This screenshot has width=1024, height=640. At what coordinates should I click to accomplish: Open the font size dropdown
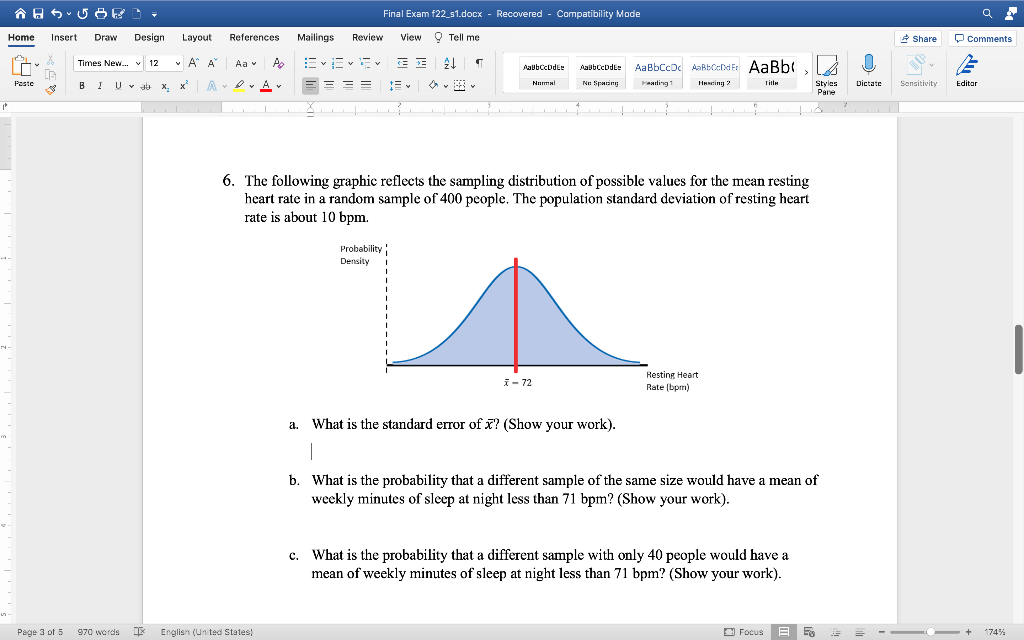[178, 63]
